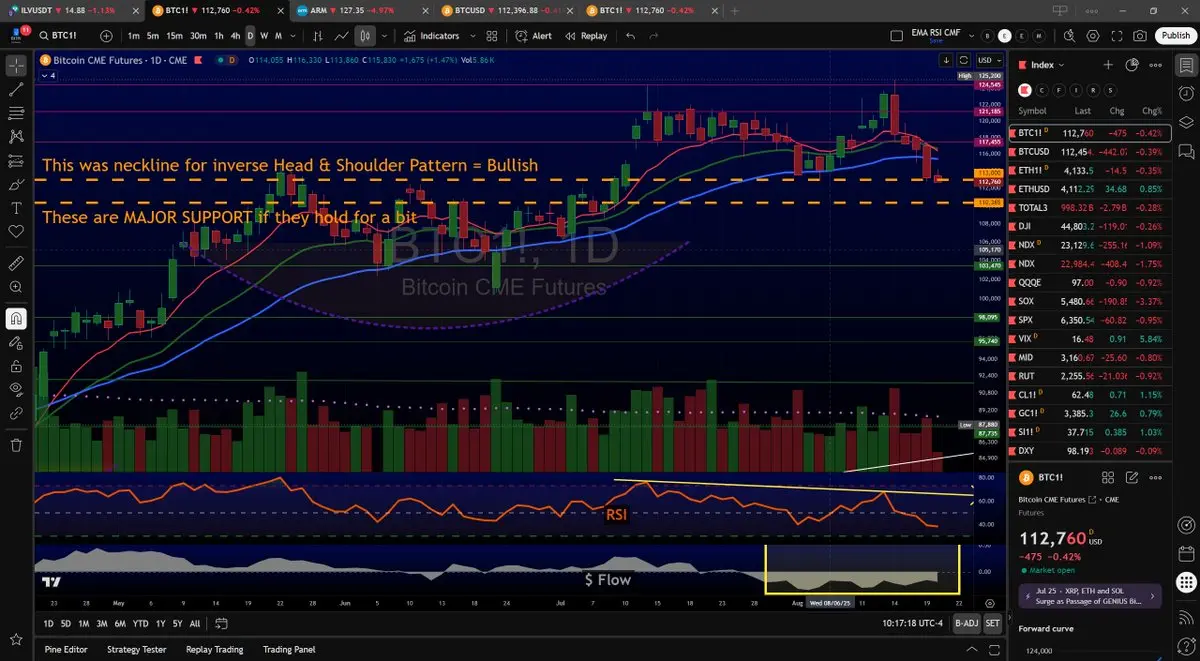Select the bars chart type icon

320,36
